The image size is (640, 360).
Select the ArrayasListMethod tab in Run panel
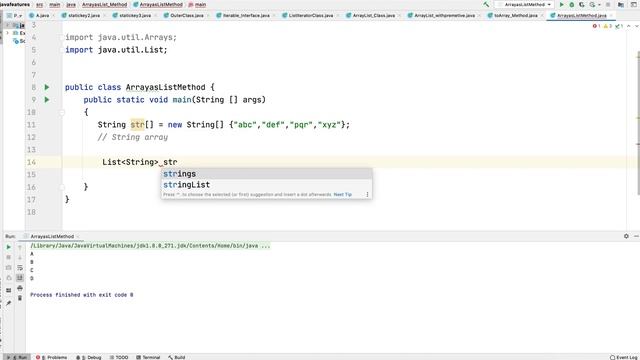click(x=52, y=236)
